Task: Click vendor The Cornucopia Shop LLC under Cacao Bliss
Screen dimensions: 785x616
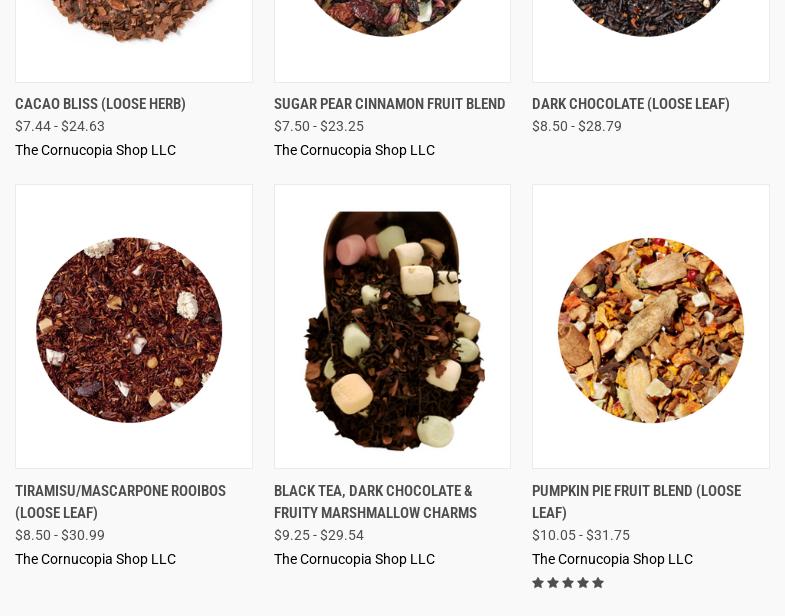Action: (96, 150)
